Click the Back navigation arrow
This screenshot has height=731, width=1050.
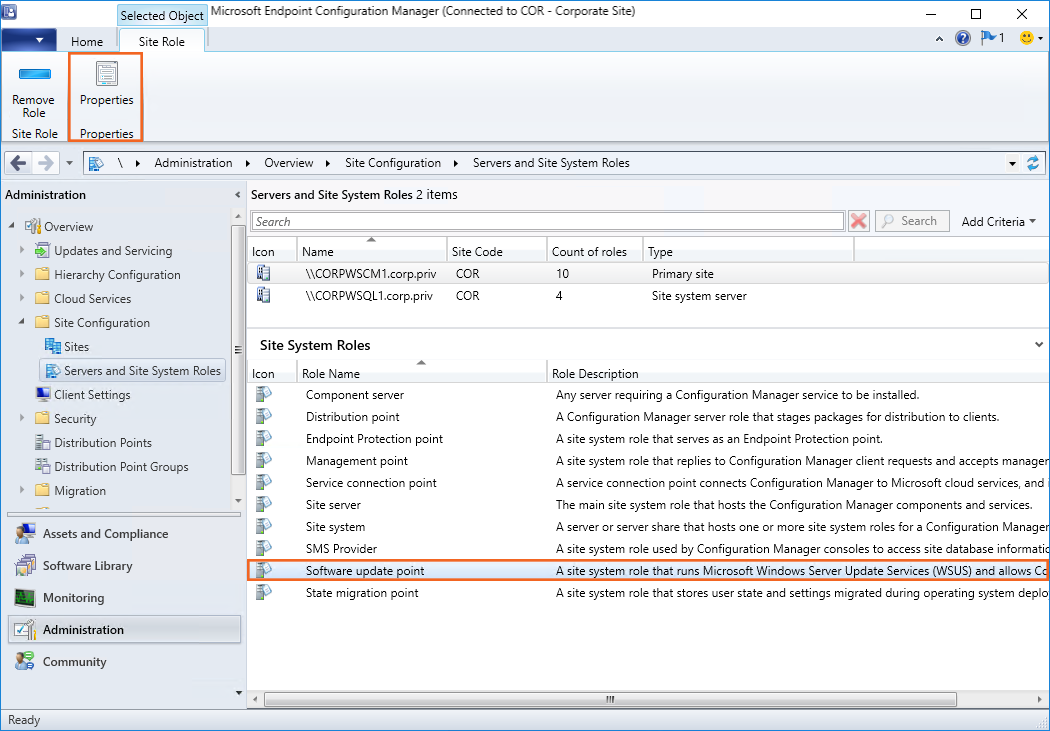[19, 163]
